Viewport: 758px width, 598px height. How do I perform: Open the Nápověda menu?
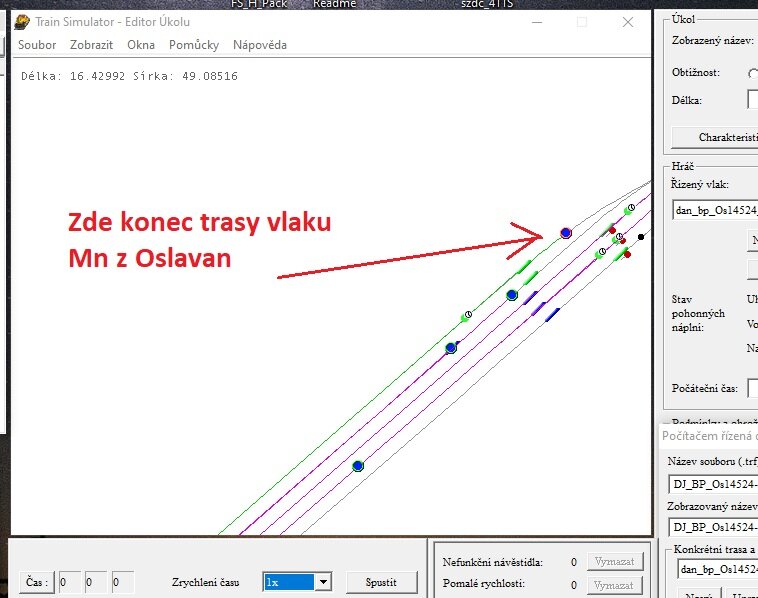coord(260,45)
